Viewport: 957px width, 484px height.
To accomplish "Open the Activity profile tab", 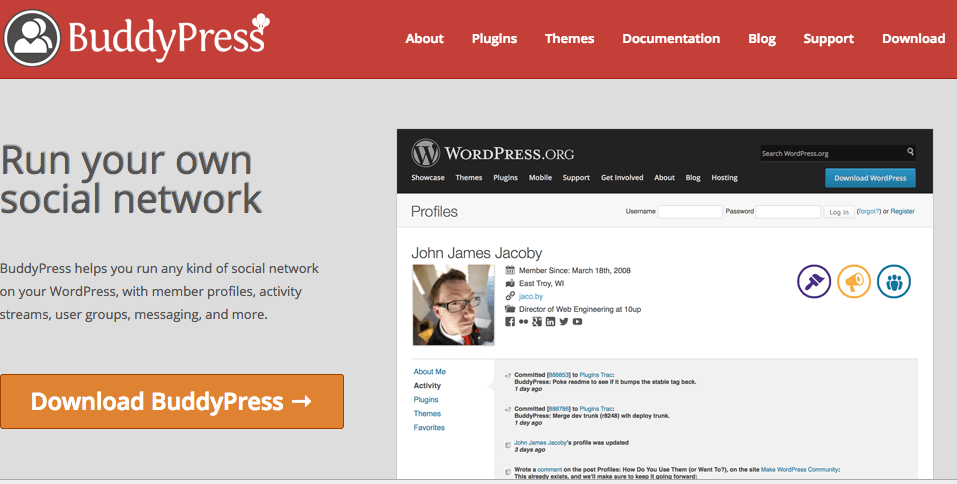I will click(427, 386).
